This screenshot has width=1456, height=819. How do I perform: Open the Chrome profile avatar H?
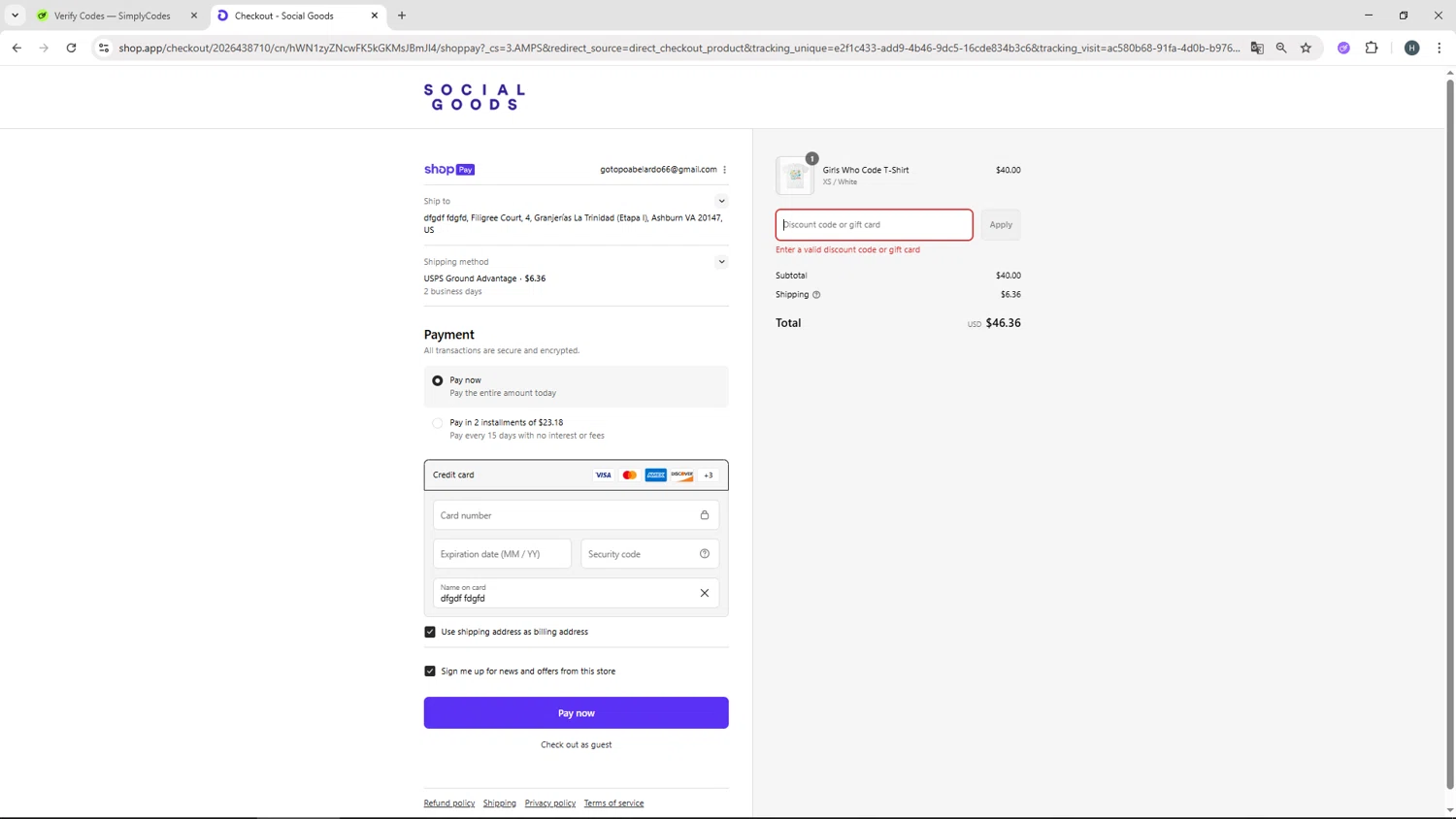pos(1411,48)
